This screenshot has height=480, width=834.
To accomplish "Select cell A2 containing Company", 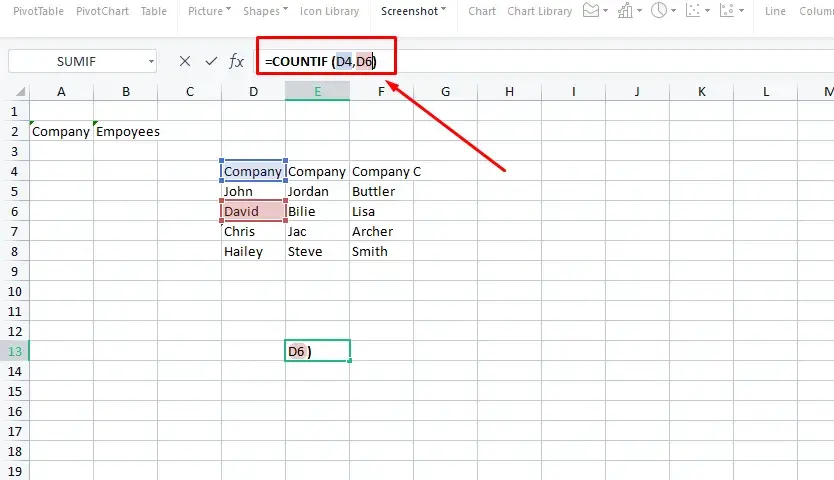I will pyautogui.click(x=61, y=131).
